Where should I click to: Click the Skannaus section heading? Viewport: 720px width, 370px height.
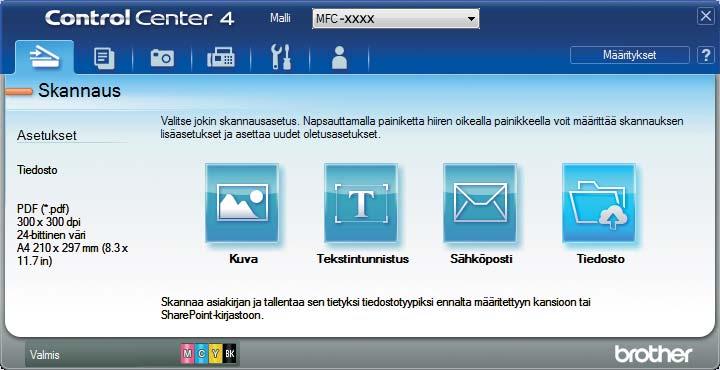pyautogui.click(x=79, y=91)
